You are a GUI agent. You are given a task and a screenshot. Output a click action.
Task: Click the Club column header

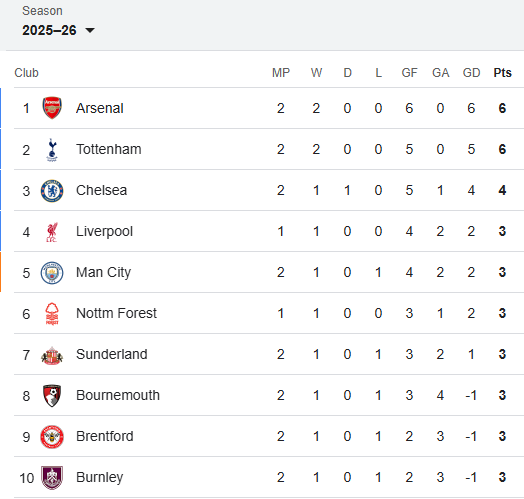pyautogui.click(x=26, y=73)
